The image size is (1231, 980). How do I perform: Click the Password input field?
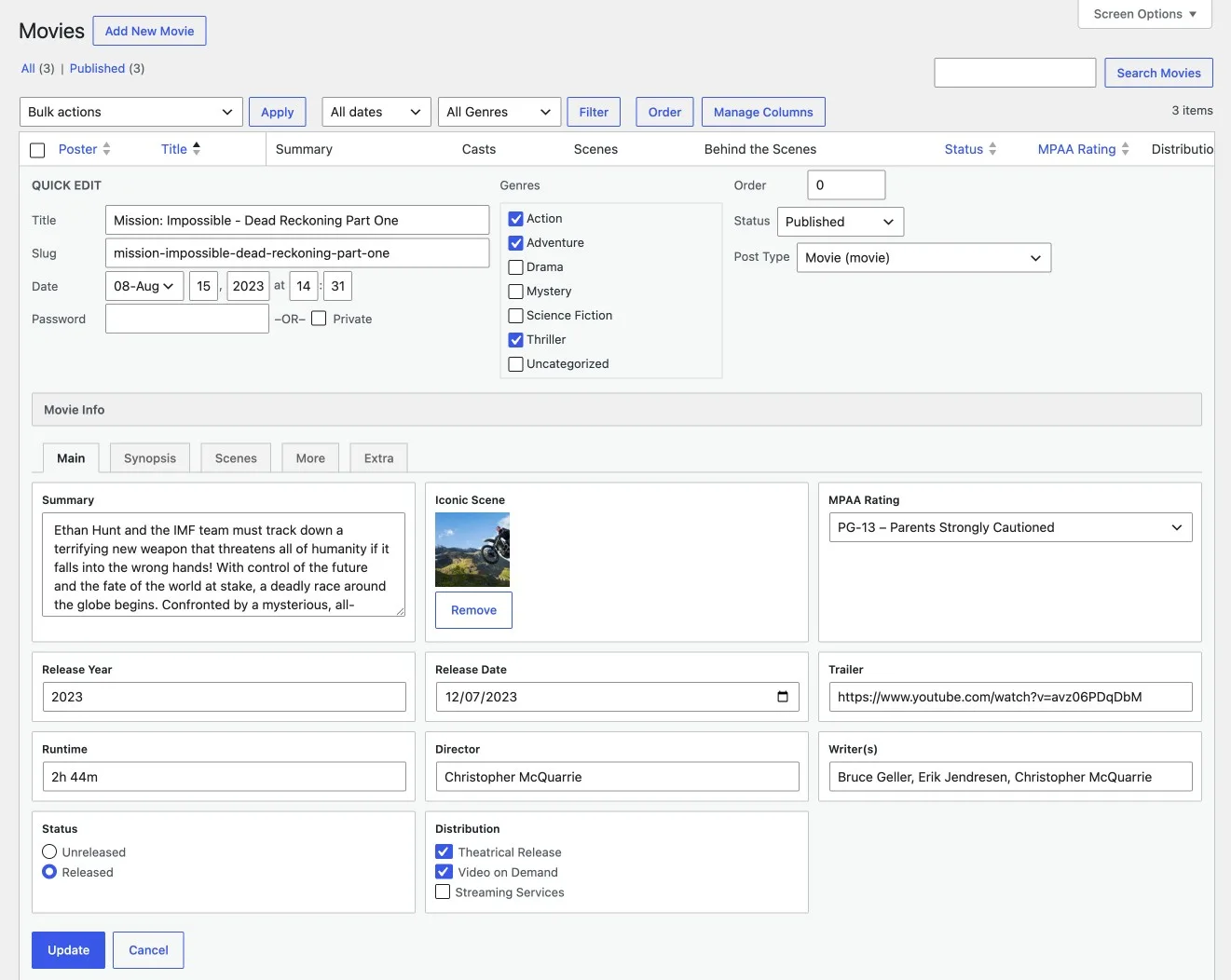pyautogui.click(x=187, y=319)
